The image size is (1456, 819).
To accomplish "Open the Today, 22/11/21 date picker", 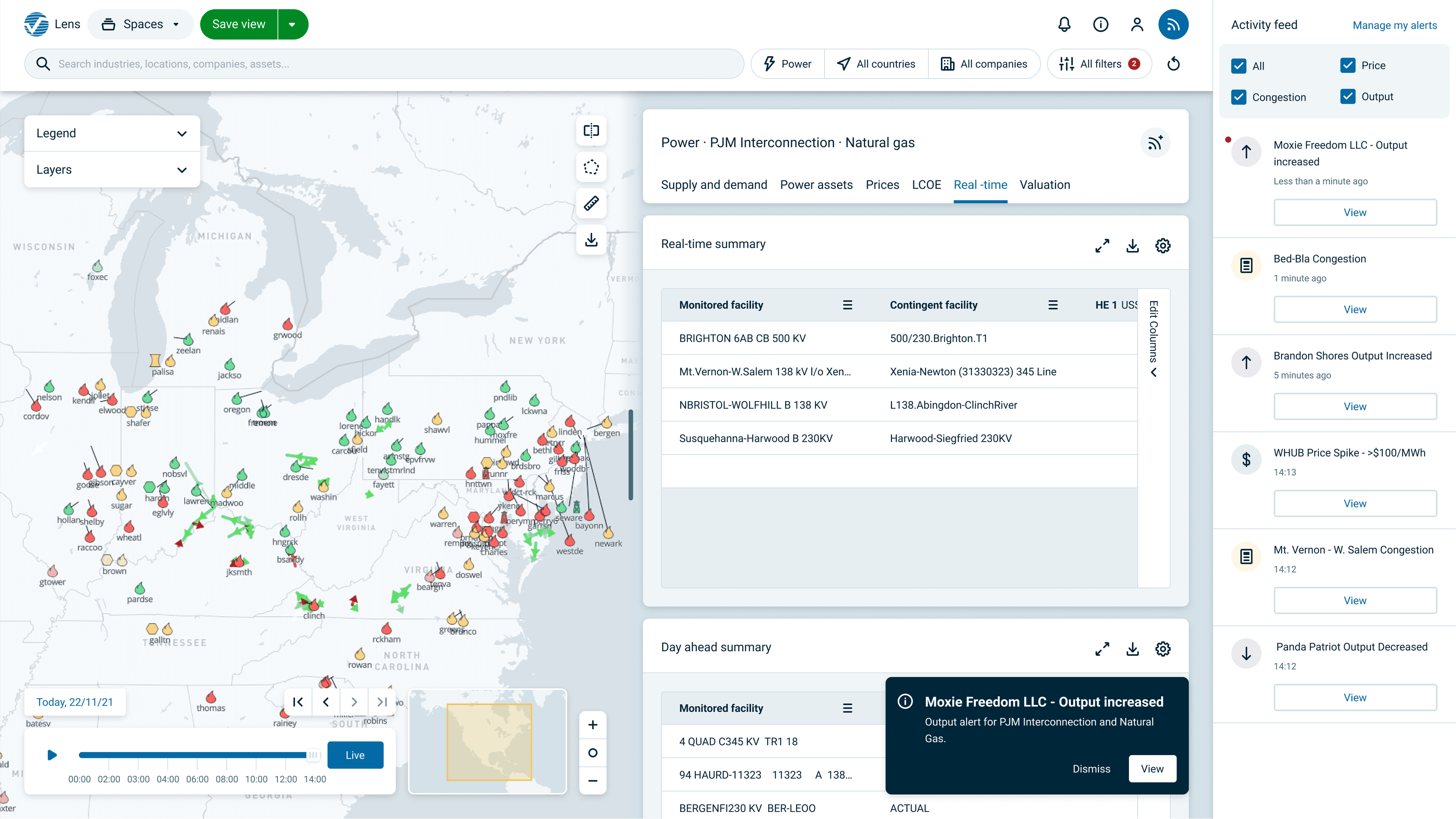I will tap(75, 702).
